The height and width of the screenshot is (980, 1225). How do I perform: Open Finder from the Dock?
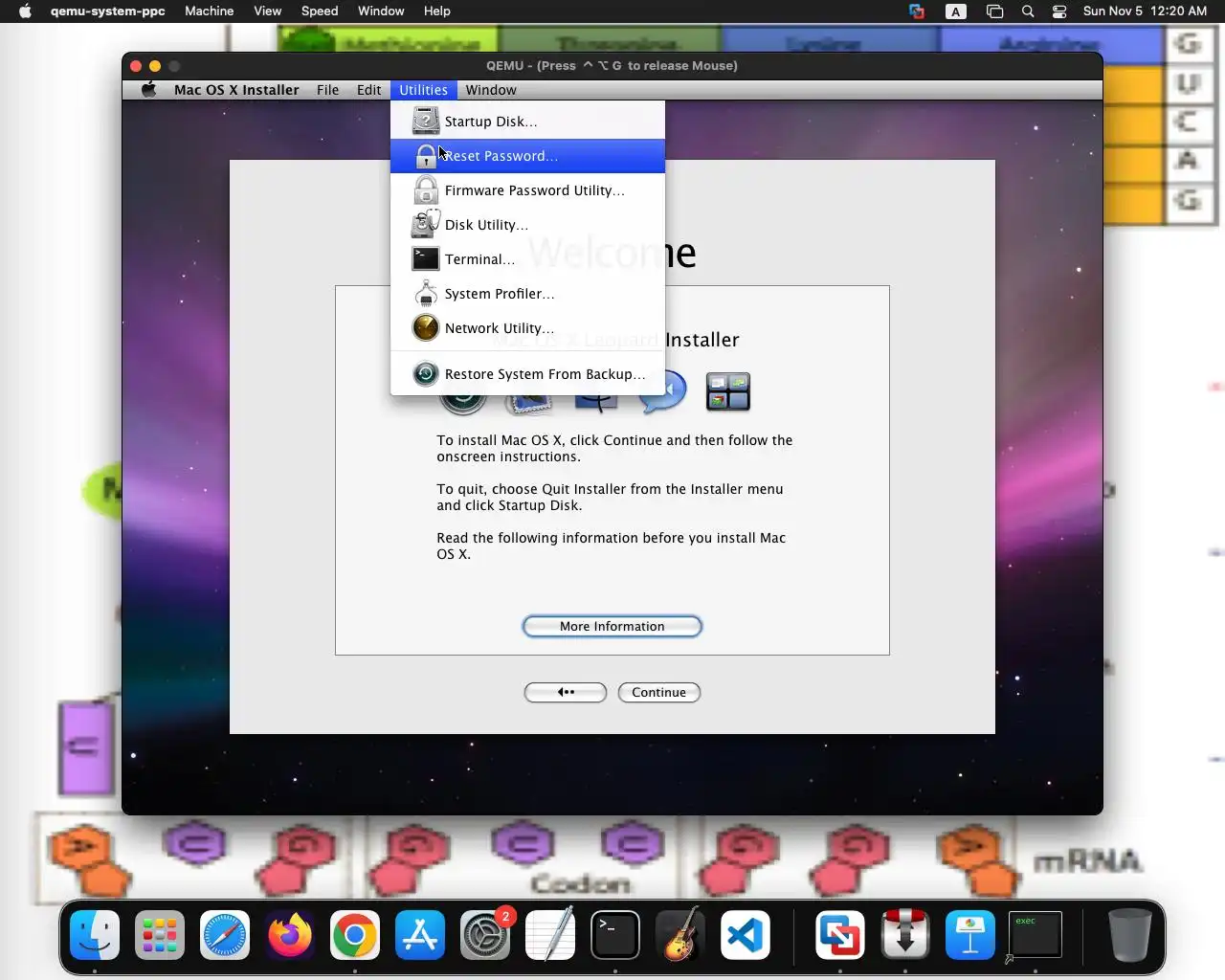pyautogui.click(x=95, y=934)
